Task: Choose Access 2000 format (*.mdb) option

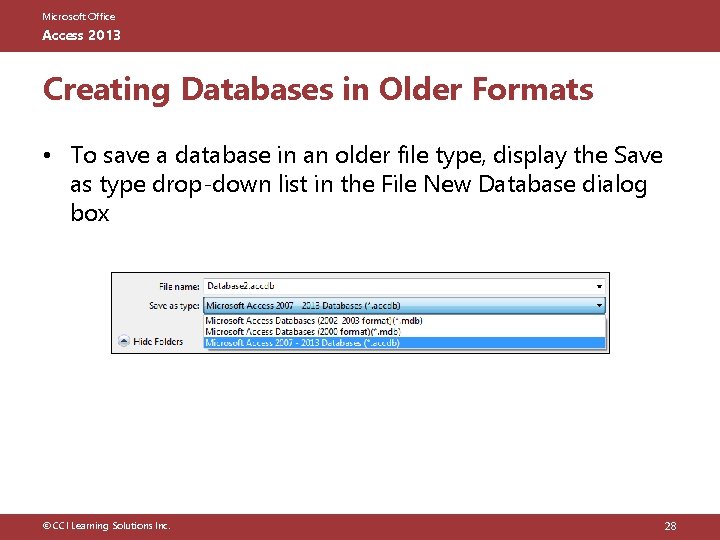Action: coord(404,332)
